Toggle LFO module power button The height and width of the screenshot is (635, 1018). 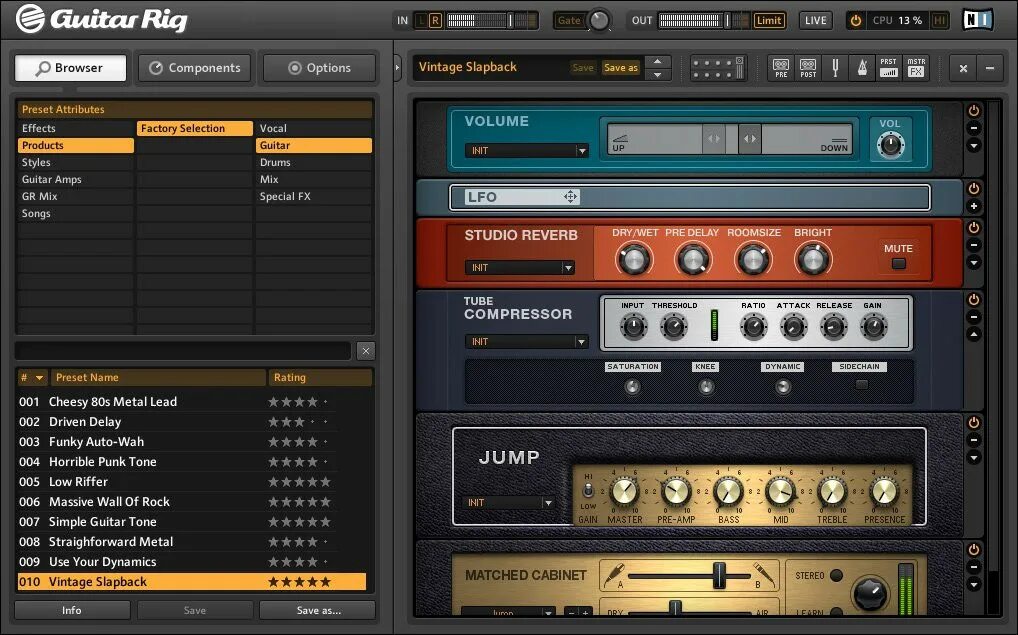click(973, 188)
